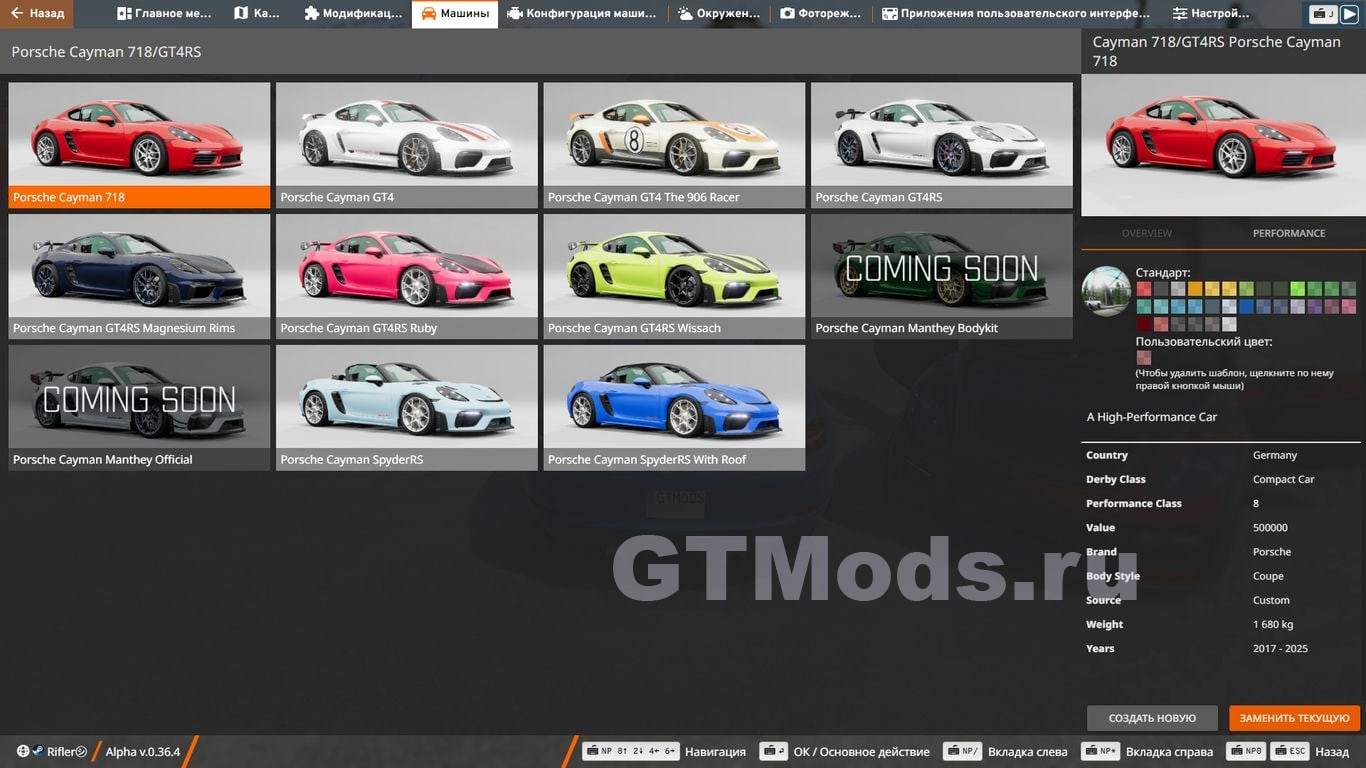The height and width of the screenshot is (768, 1366).
Task: Click the Derby Class value Compact Car
Action: [1283, 479]
